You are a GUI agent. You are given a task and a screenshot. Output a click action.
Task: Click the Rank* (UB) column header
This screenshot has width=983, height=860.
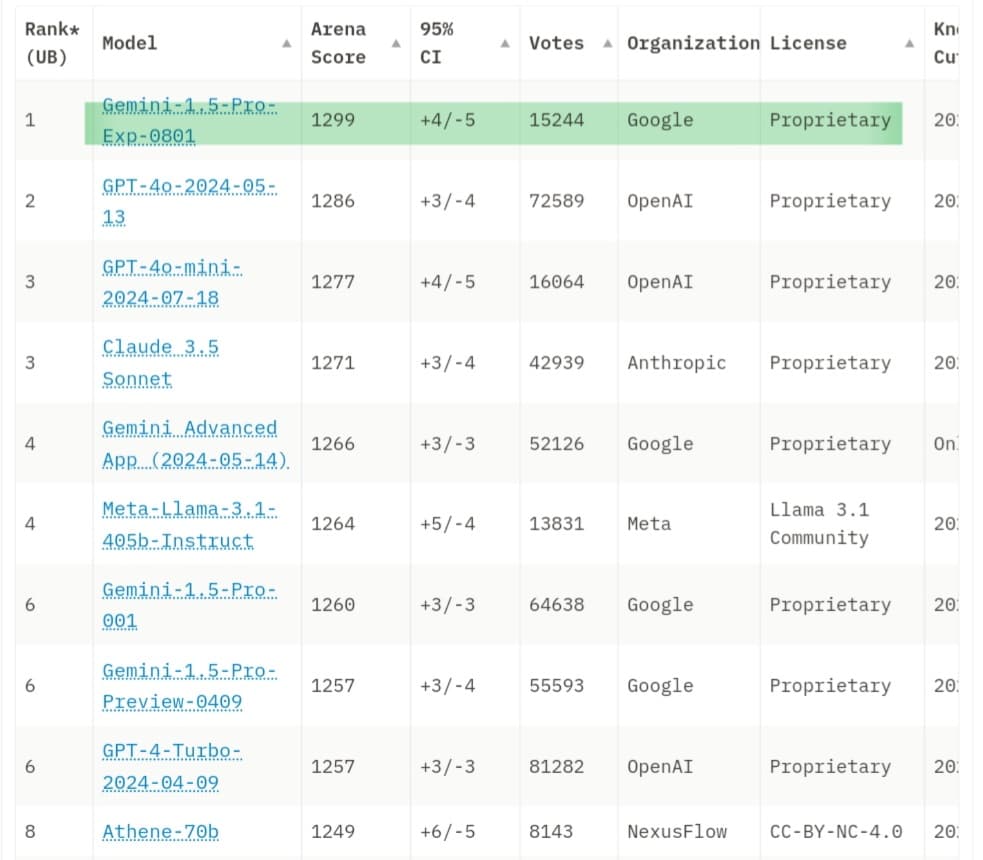(46, 44)
